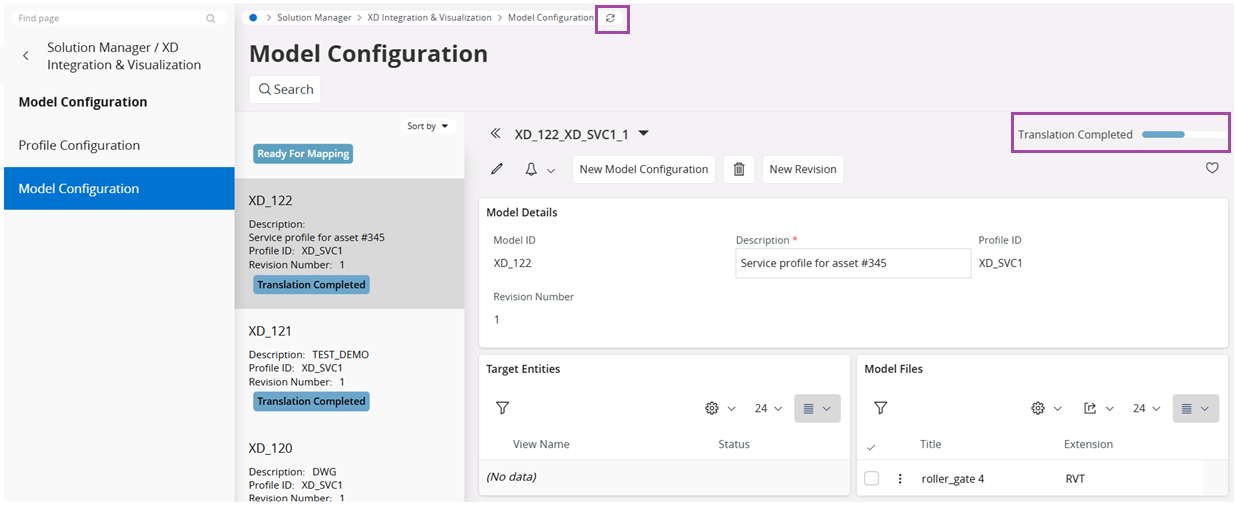
Task: Select Profile Configuration in the sidebar
Action: [79, 145]
